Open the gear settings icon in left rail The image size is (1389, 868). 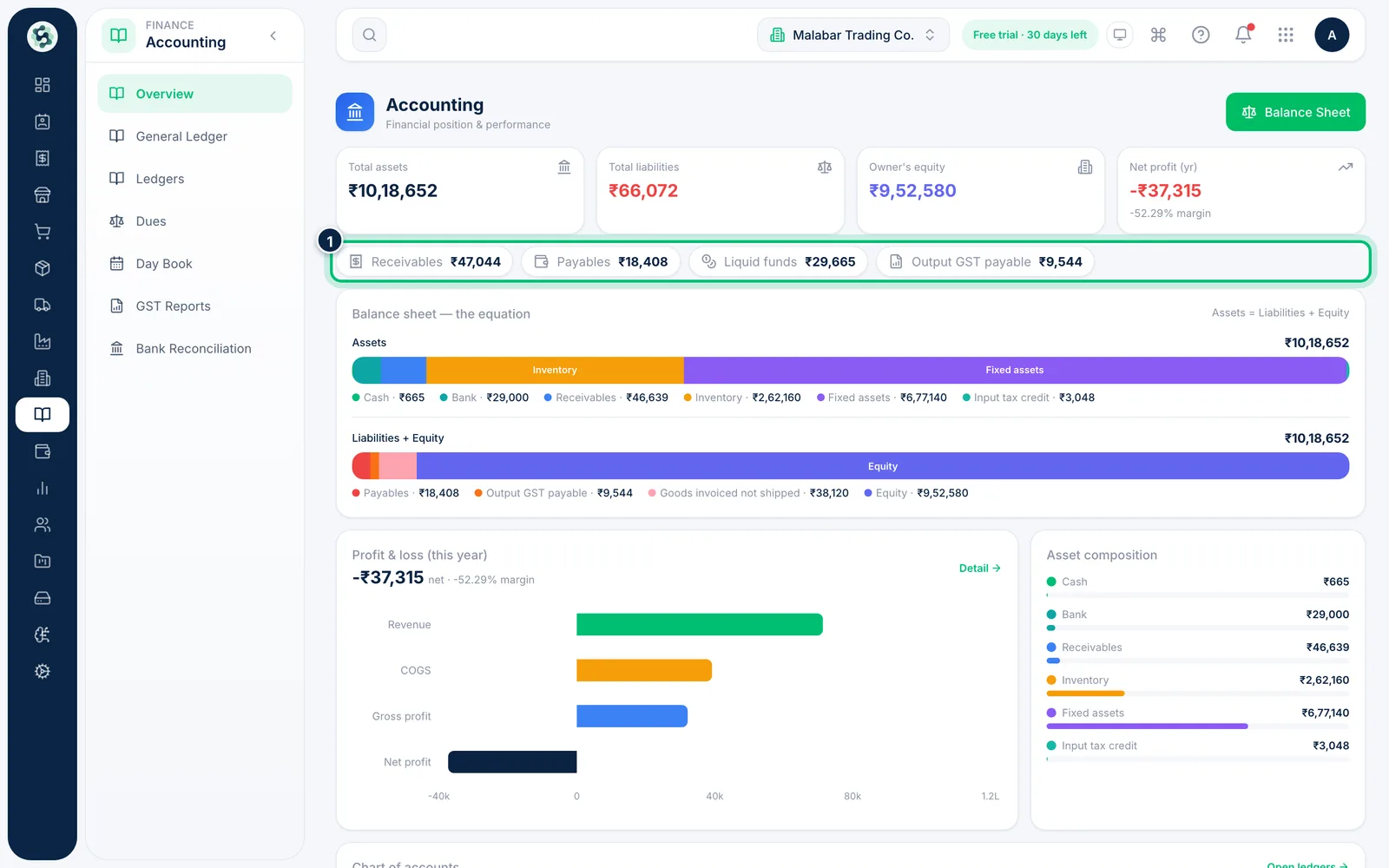point(43,671)
